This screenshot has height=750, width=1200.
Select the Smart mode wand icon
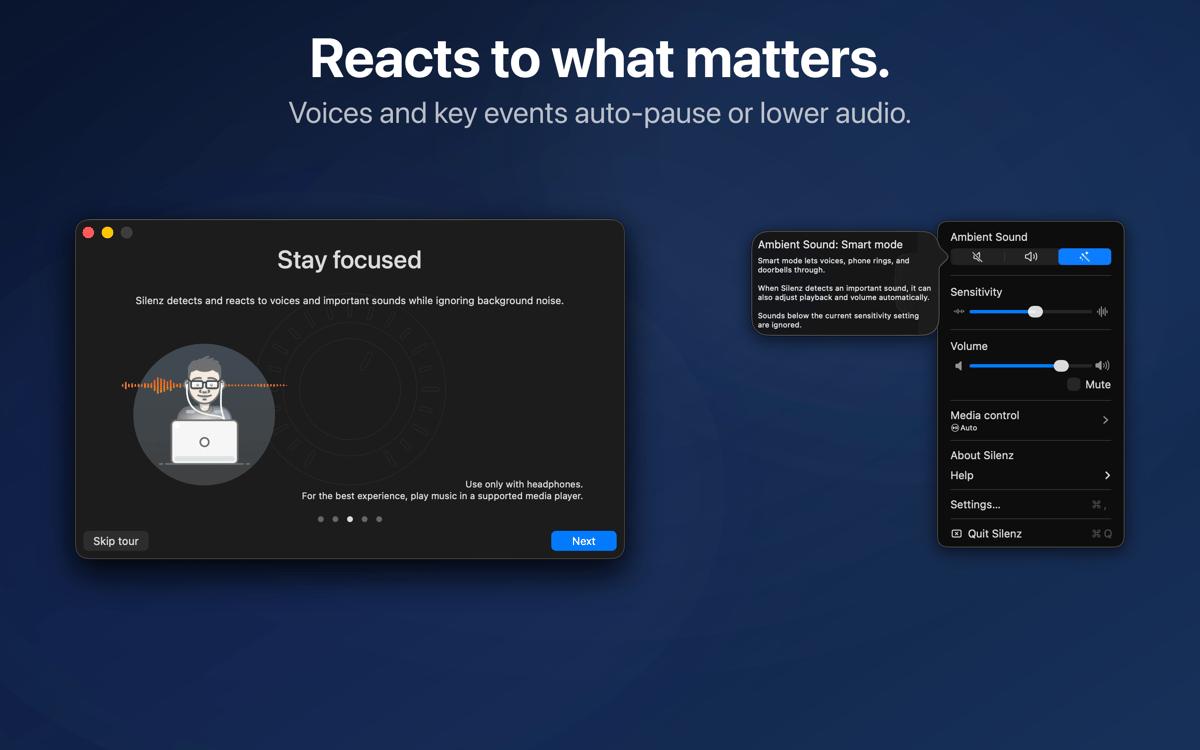[1084, 257]
